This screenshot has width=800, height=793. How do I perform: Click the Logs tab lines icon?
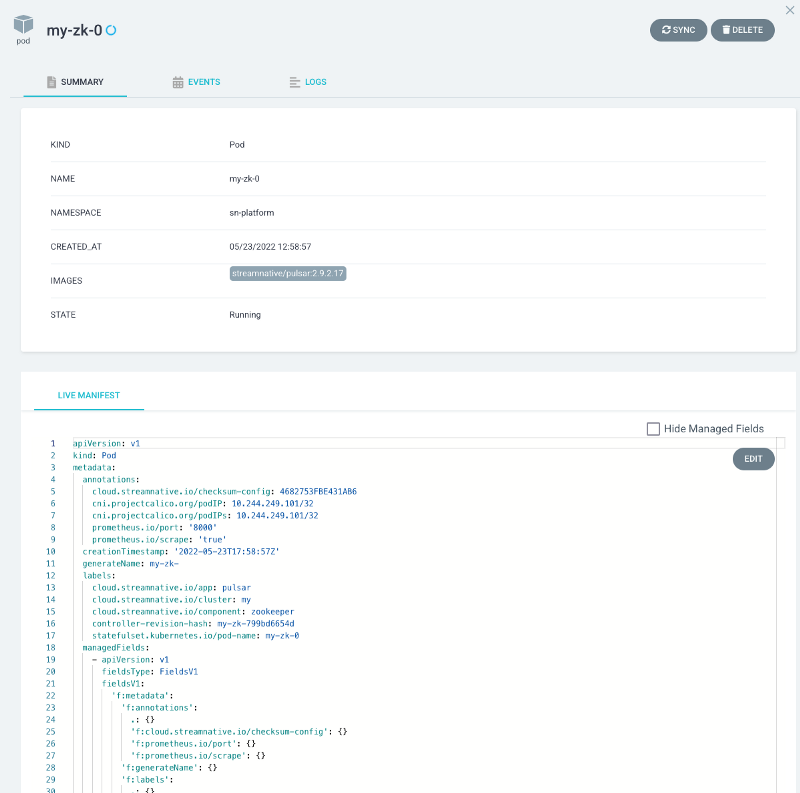pyautogui.click(x=294, y=82)
